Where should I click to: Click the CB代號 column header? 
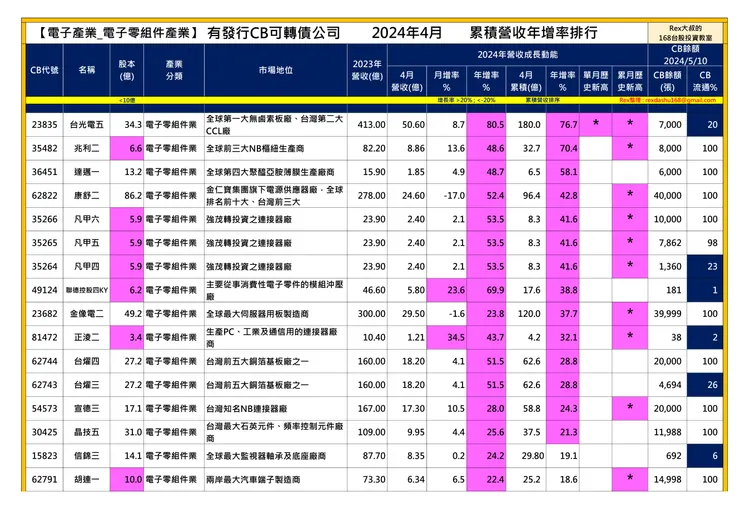click(x=44, y=70)
